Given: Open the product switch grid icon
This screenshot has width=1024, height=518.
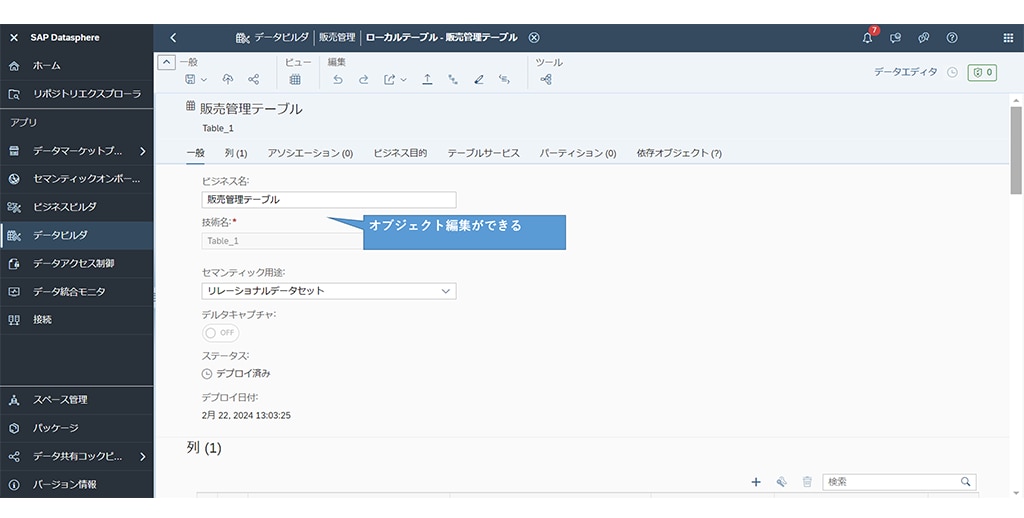Looking at the screenshot, I should [1008, 38].
